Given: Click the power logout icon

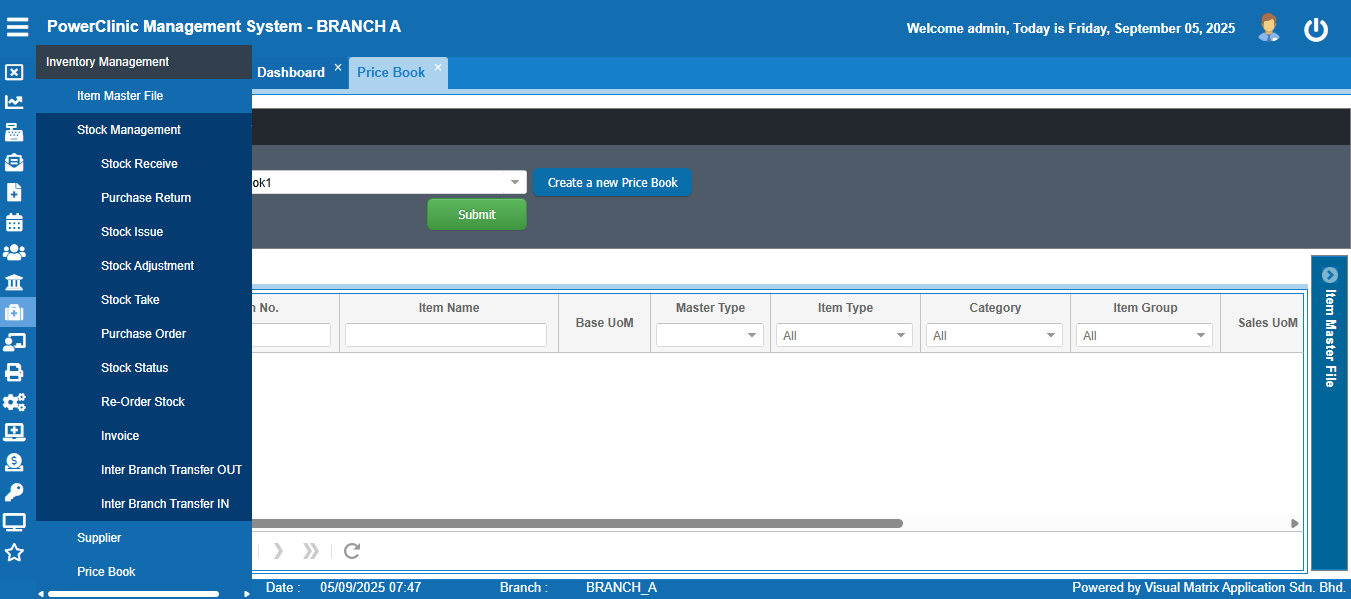Looking at the screenshot, I should [x=1315, y=30].
